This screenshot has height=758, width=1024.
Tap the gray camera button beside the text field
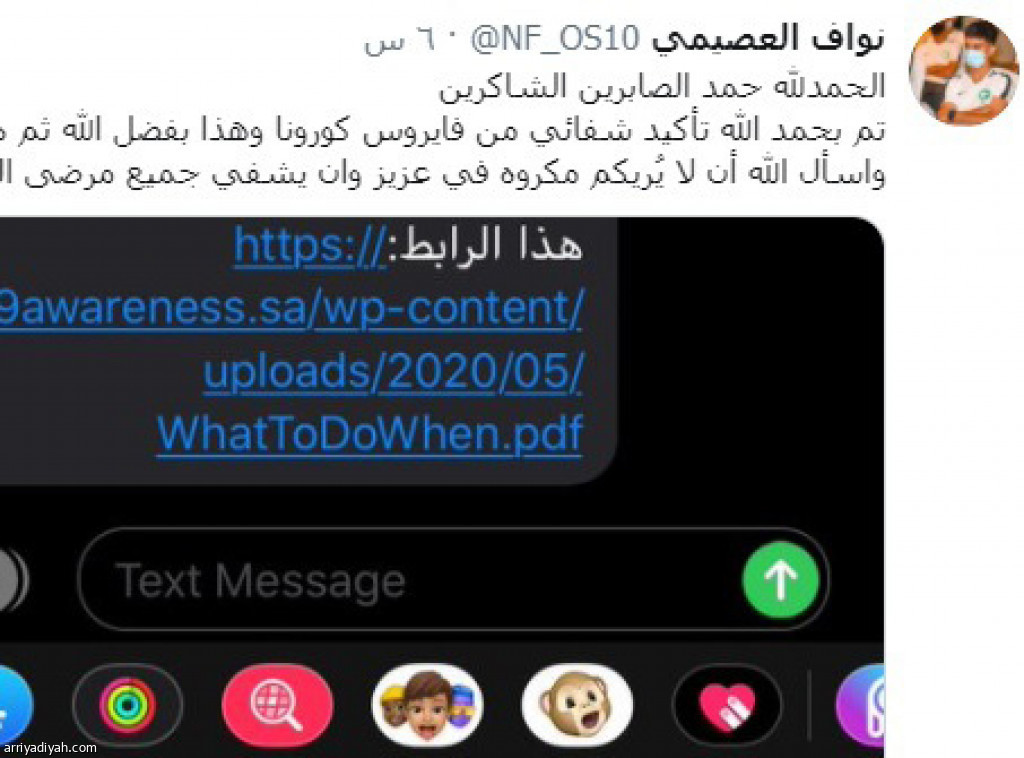[12, 580]
